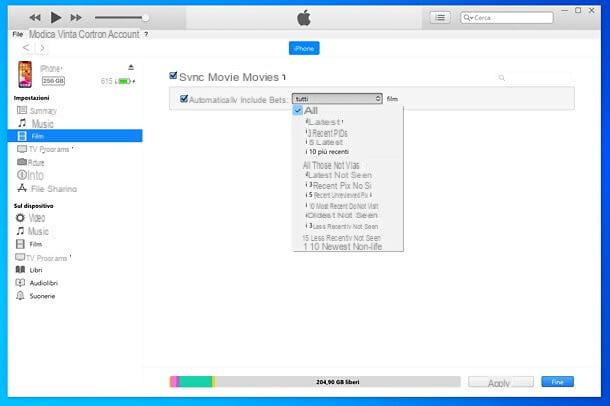Toggle Automatically Include checkbox
The image size is (610, 406).
point(184,99)
